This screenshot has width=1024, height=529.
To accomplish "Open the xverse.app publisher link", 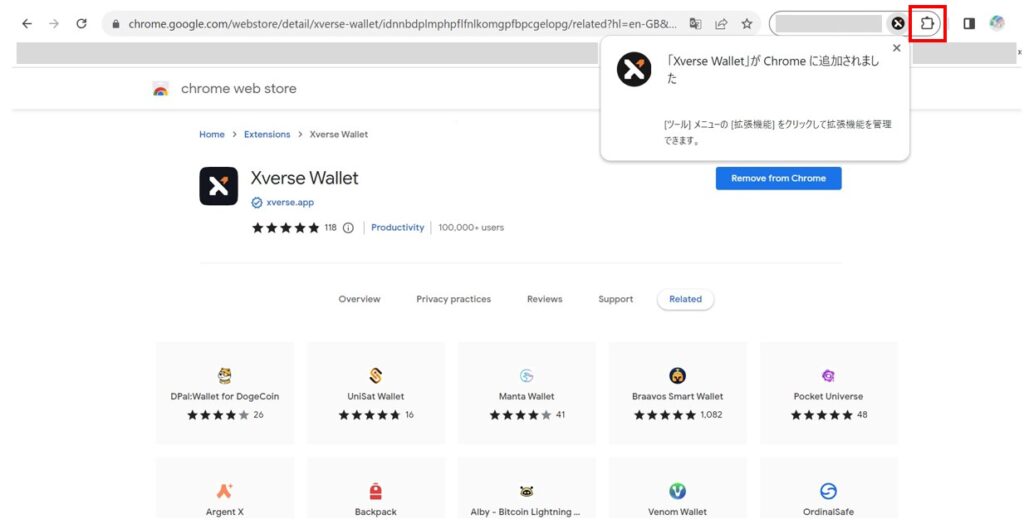I will pos(290,203).
